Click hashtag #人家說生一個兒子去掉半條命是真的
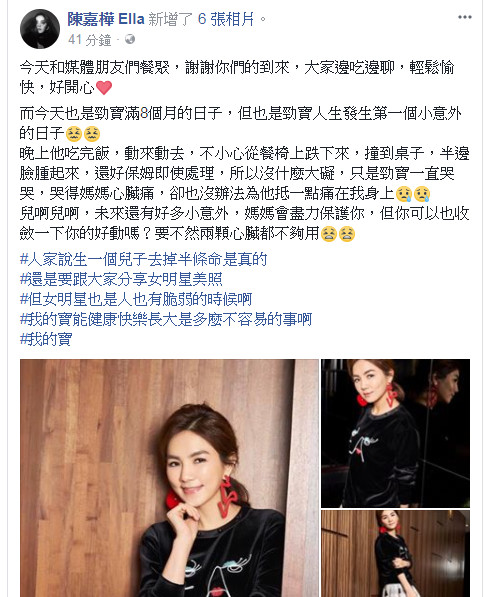 144,259
